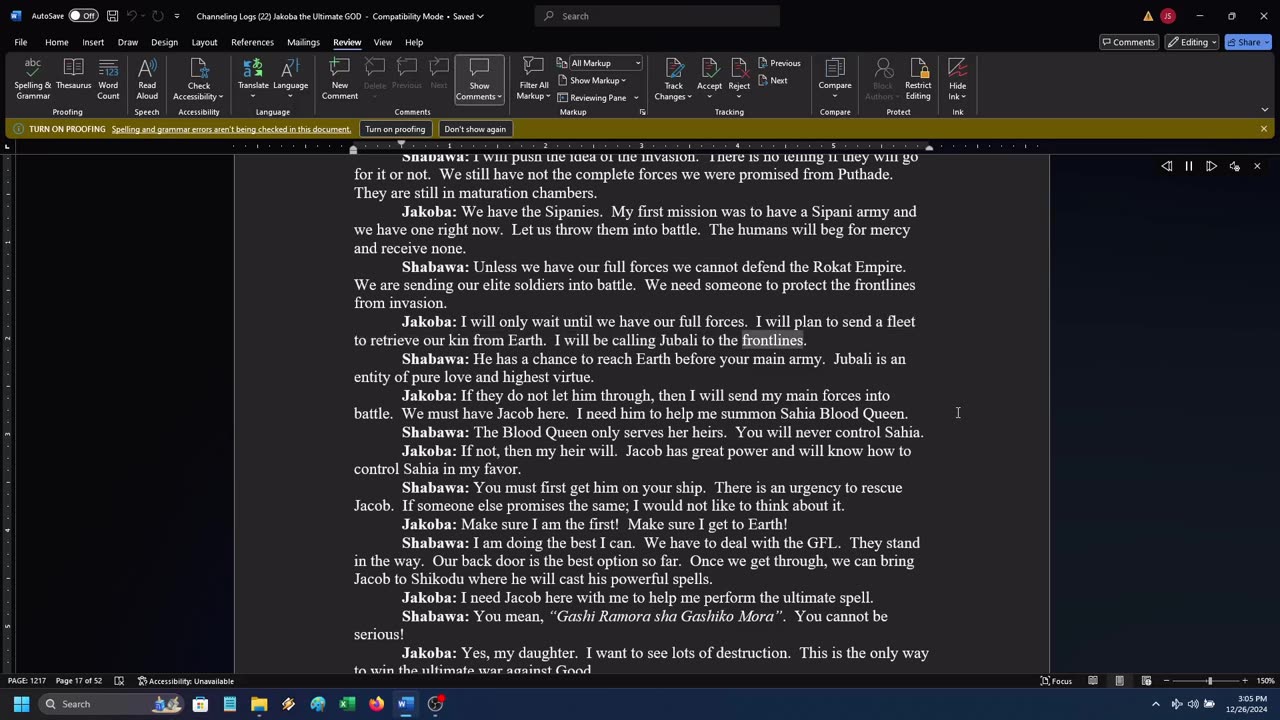Open the Language settings button
Screen dimensions: 1280x720
click(x=290, y=79)
